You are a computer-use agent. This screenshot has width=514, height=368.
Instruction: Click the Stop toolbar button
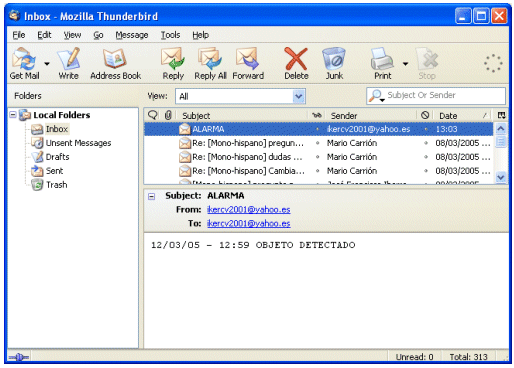coord(427,63)
